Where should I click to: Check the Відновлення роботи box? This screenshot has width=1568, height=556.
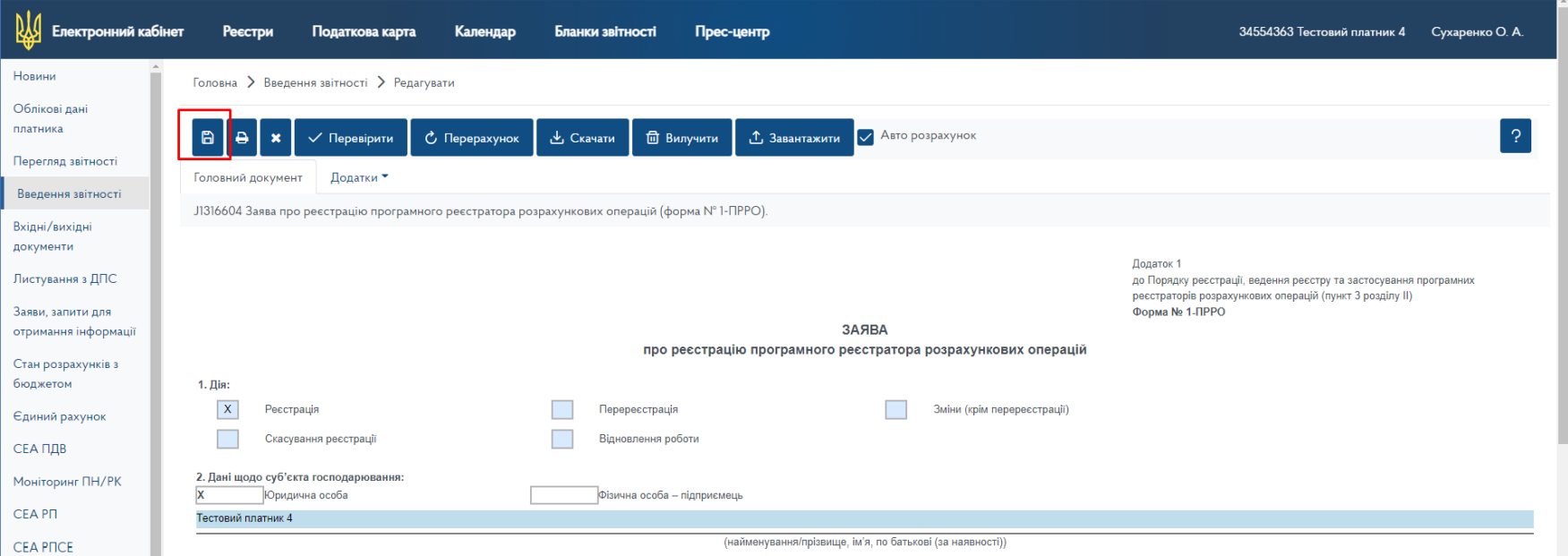562,439
